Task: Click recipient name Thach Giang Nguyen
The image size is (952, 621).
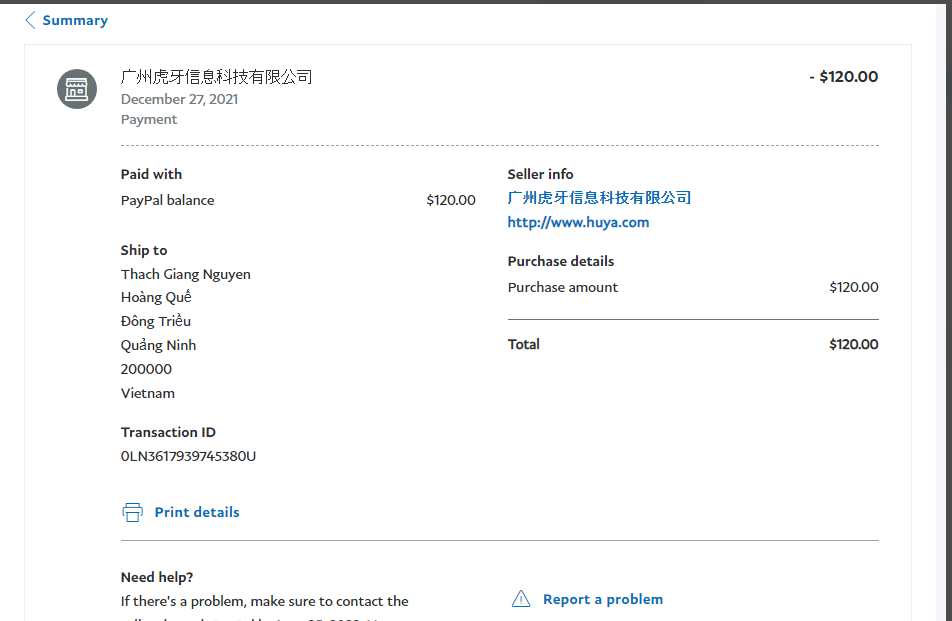Action: click(x=186, y=274)
